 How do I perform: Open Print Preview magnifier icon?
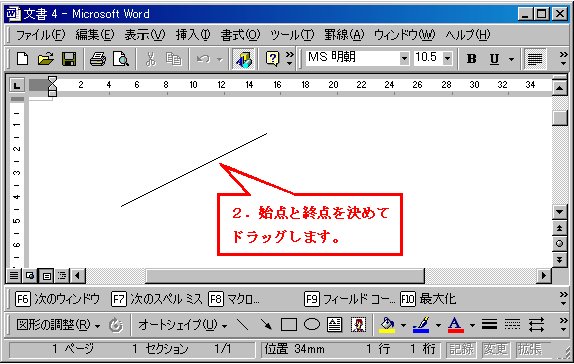tap(120, 59)
